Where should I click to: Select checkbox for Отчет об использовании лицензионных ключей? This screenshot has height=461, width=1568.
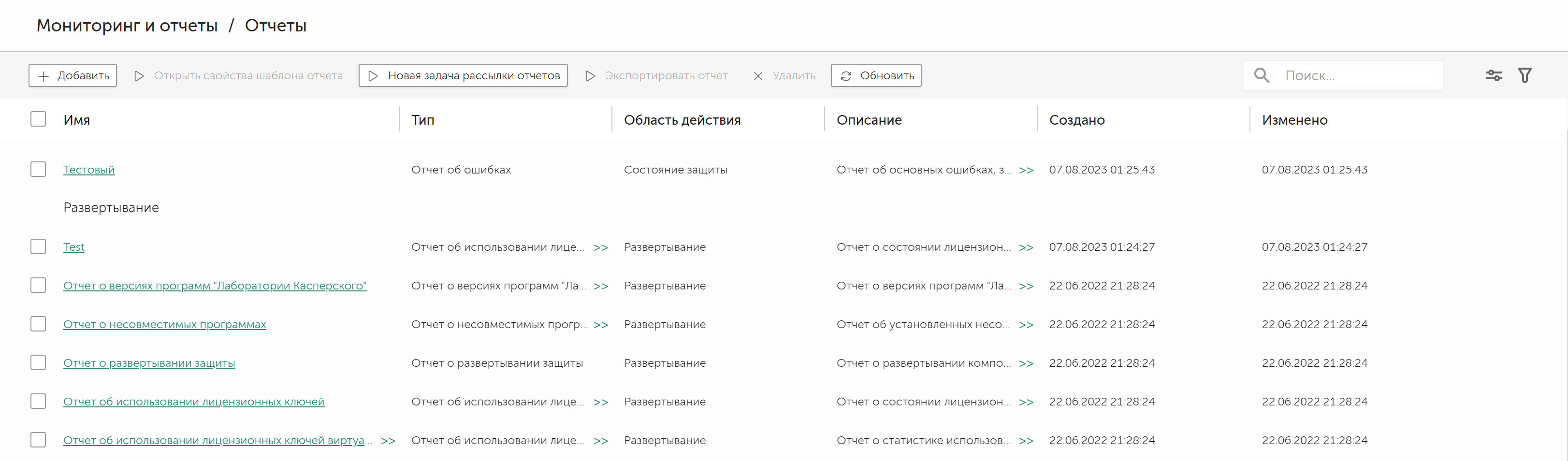(38, 402)
